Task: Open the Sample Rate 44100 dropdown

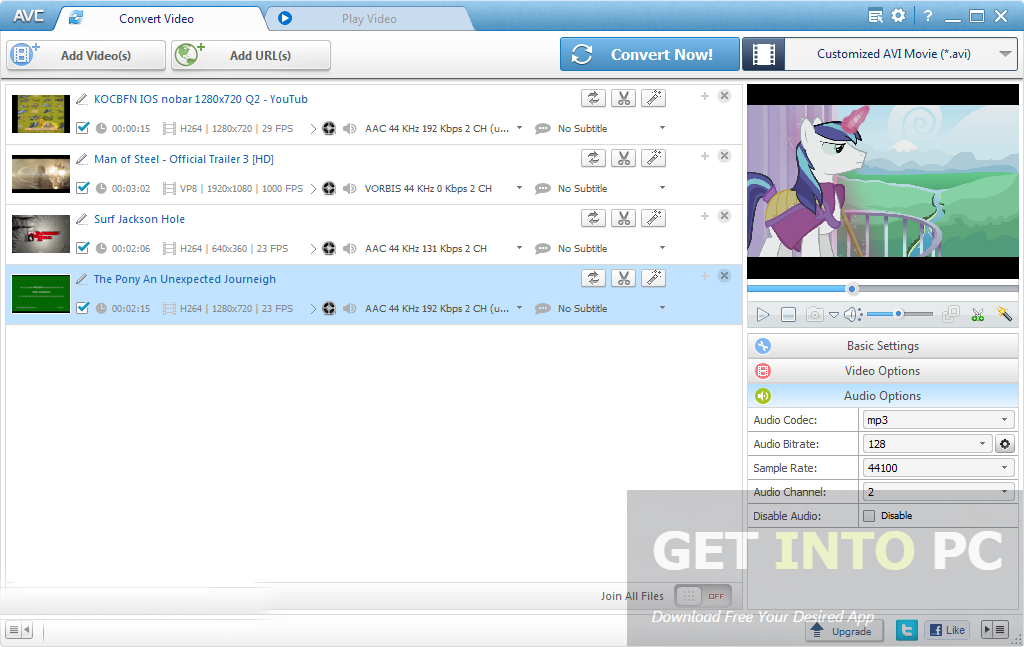Action: point(938,468)
